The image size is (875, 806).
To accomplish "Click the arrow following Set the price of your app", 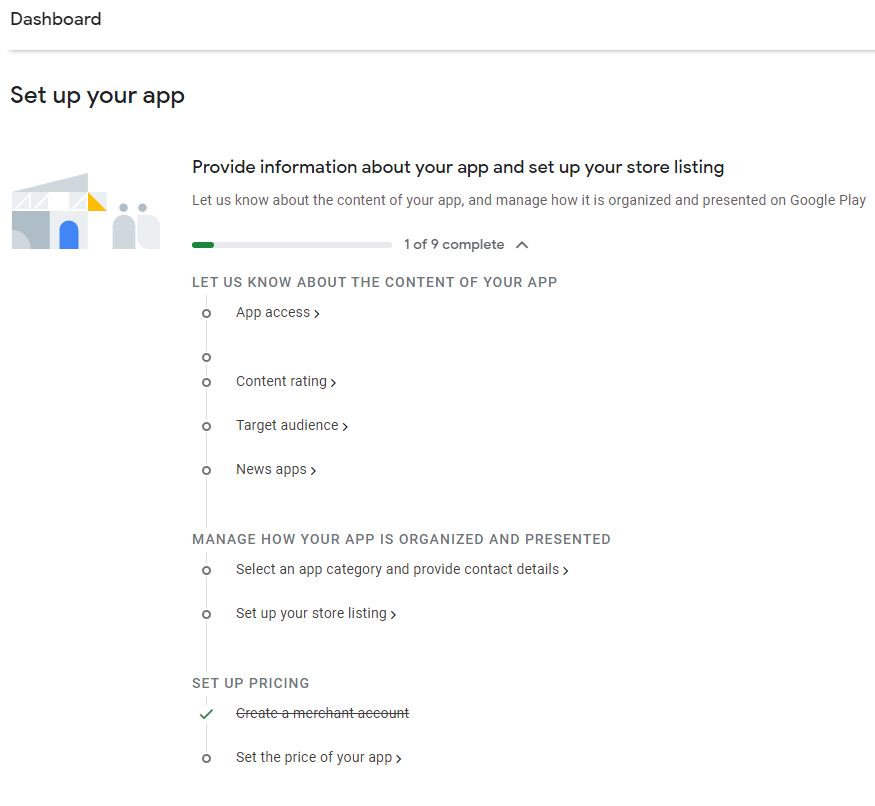I will point(400,758).
